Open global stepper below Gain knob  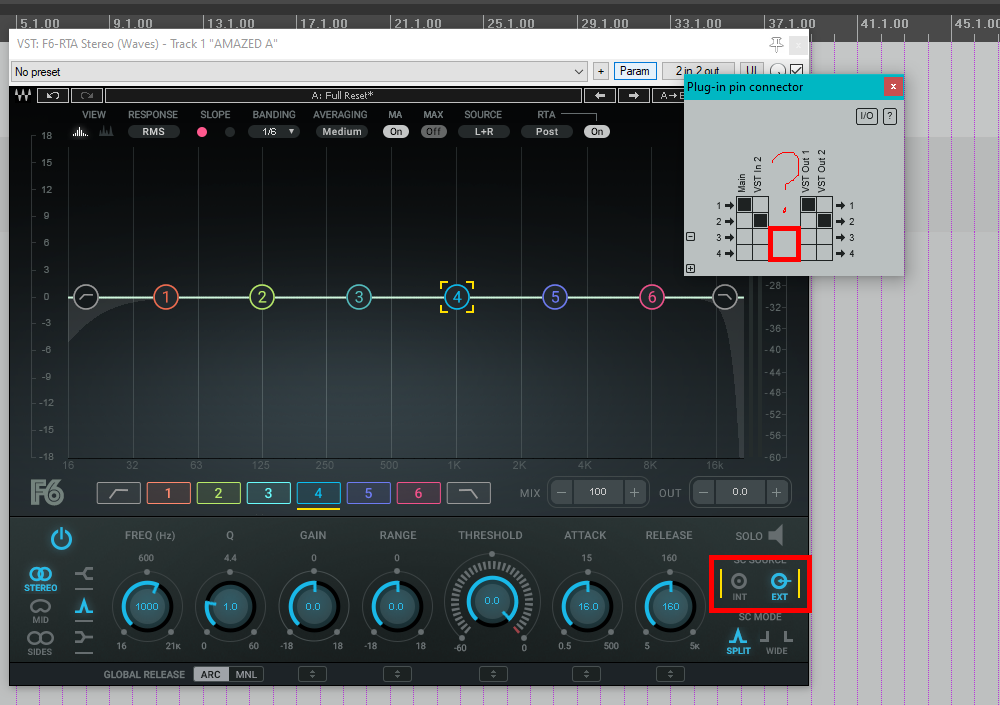312,674
